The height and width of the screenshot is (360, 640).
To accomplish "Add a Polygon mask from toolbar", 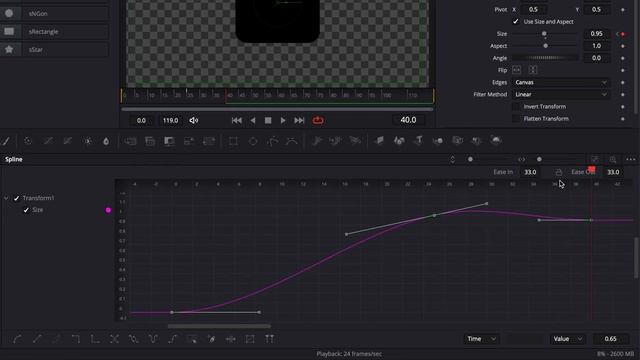I will click(x=272, y=141).
